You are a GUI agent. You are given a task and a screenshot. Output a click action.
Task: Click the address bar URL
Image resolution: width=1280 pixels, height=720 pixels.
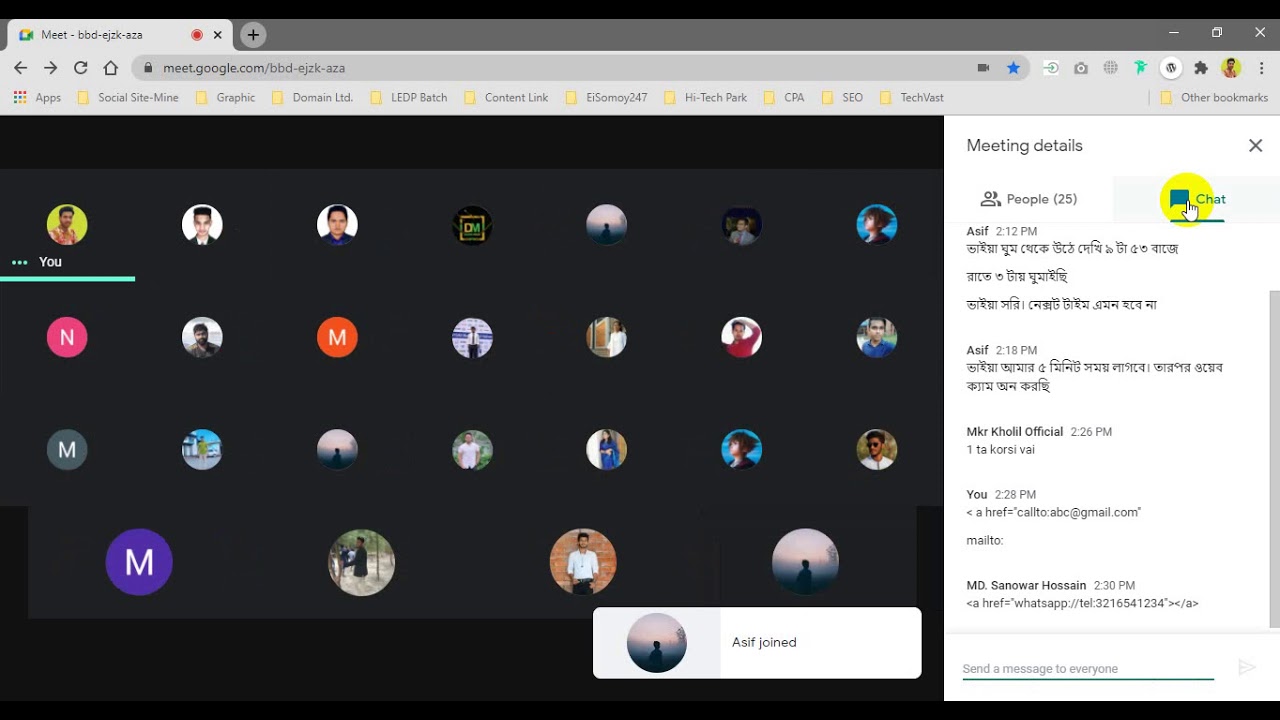[254, 68]
